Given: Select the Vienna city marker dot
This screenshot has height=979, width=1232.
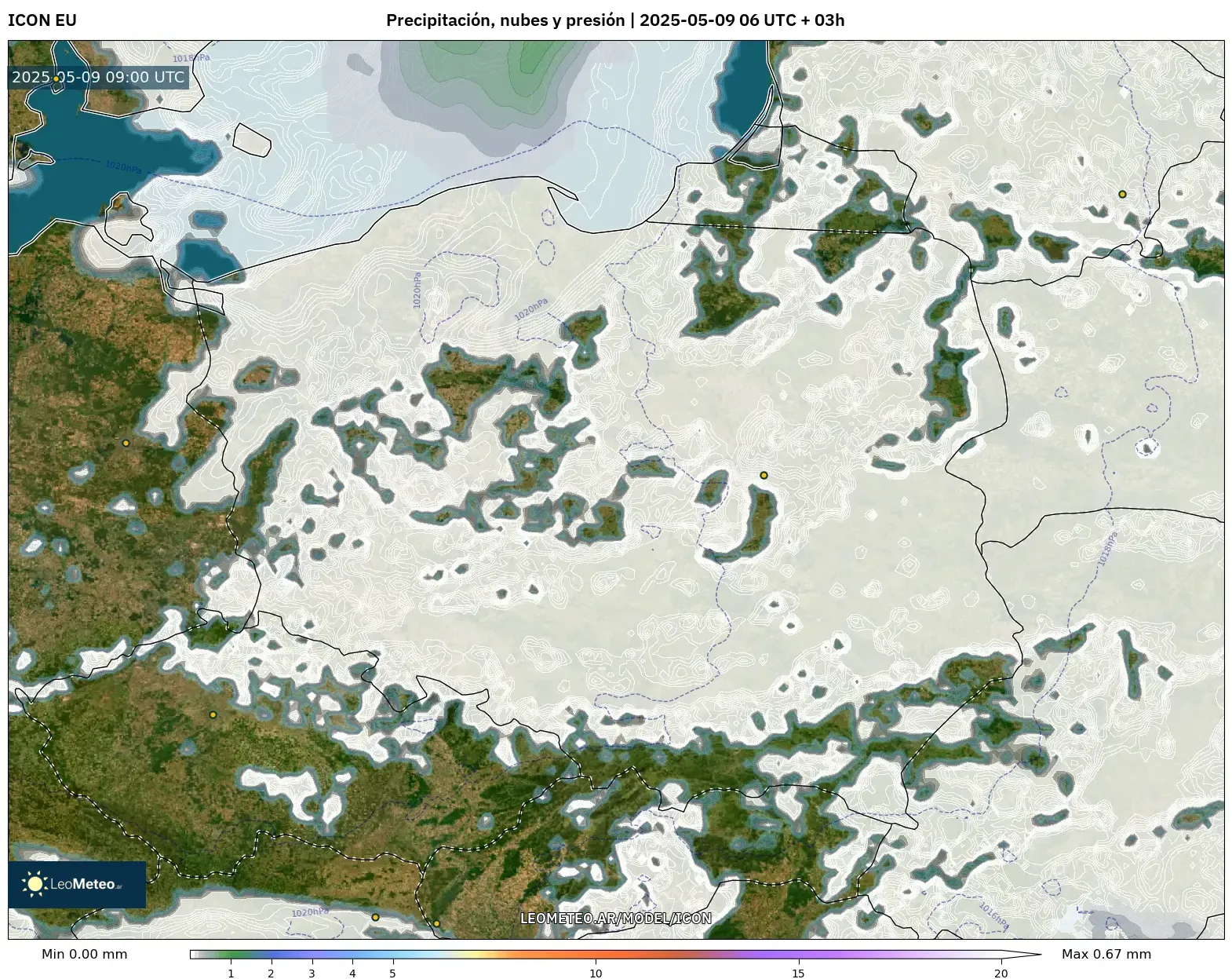Looking at the screenshot, I should 375,917.
